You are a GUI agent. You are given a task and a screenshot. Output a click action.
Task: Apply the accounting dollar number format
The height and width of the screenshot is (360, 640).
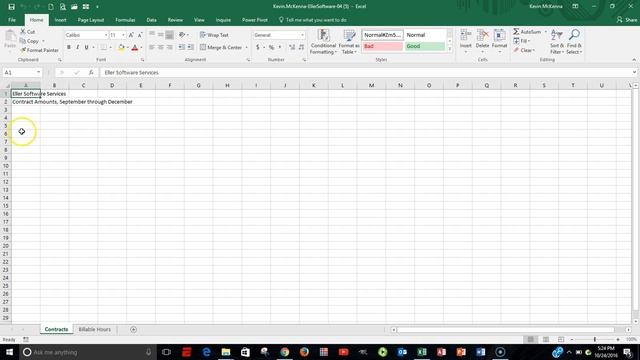click(x=258, y=47)
